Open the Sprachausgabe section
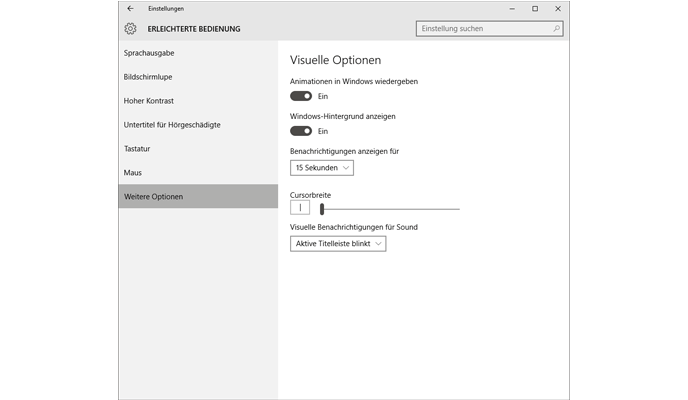The image size is (688, 400). (150, 53)
